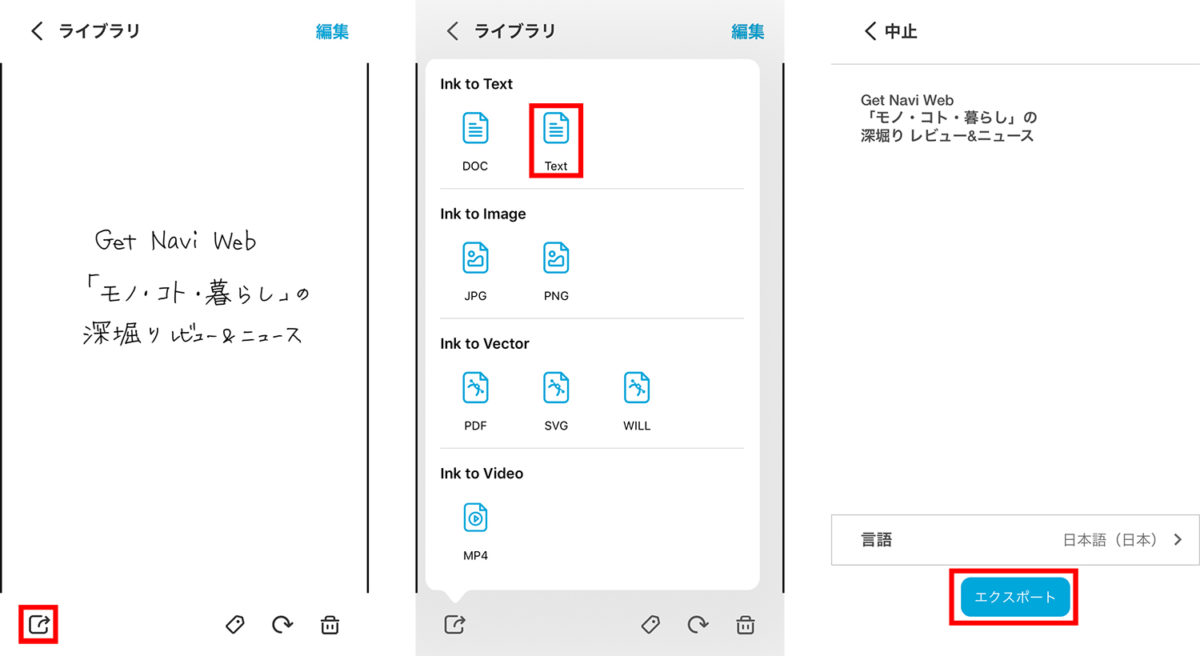Tap converted text 'Get Navi Web'
This screenshot has width=1200, height=656.
tap(907, 100)
